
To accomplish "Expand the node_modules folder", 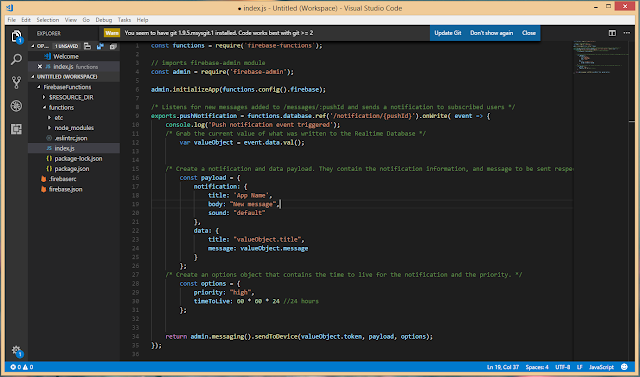I will (x=49, y=128).
